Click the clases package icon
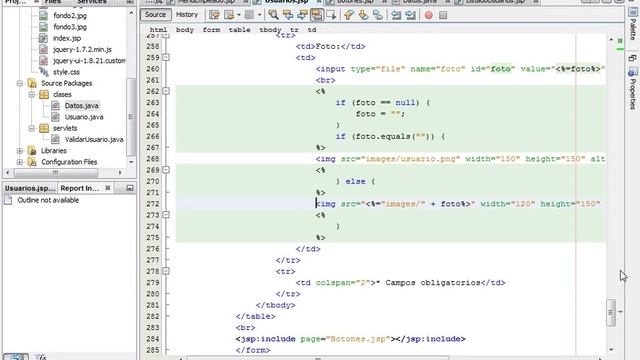This screenshot has height=360, width=640. click(x=44, y=94)
